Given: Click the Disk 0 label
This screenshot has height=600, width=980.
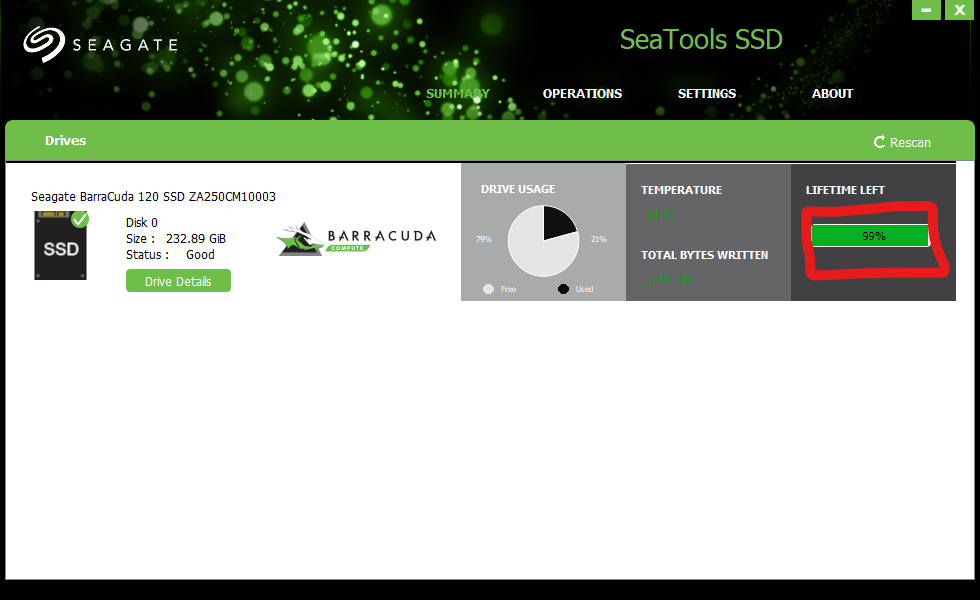Looking at the screenshot, I should click(x=142, y=222).
